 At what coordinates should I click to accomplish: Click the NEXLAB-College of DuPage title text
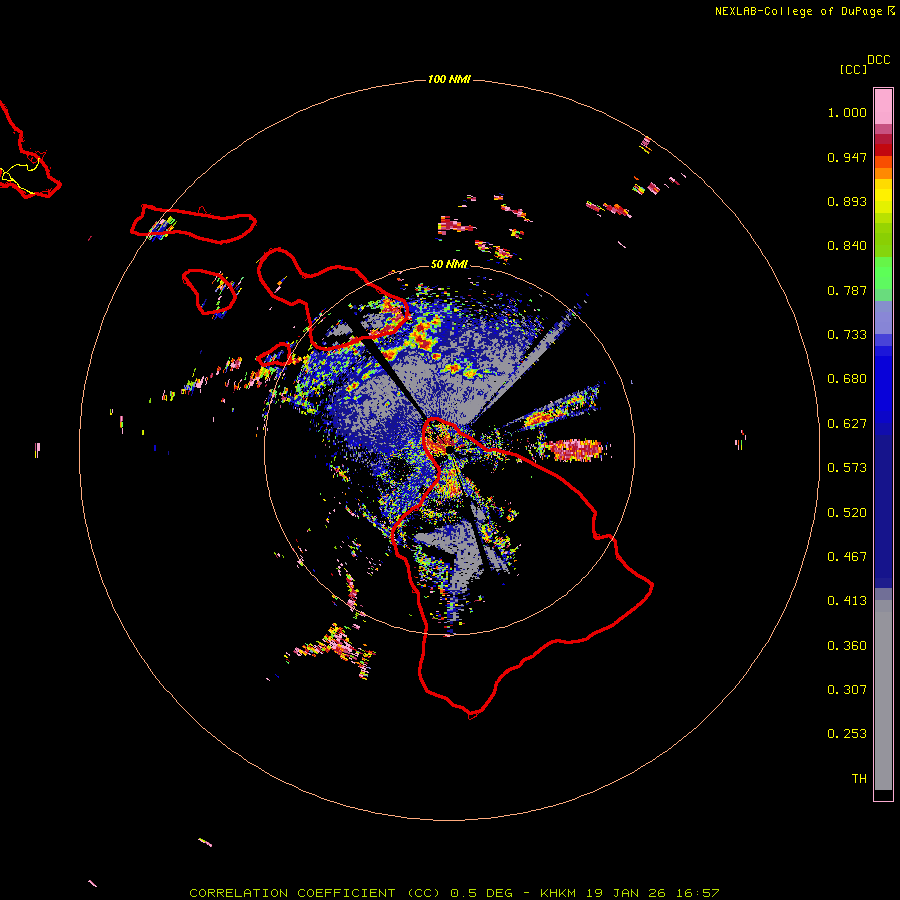click(x=798, y=11)
